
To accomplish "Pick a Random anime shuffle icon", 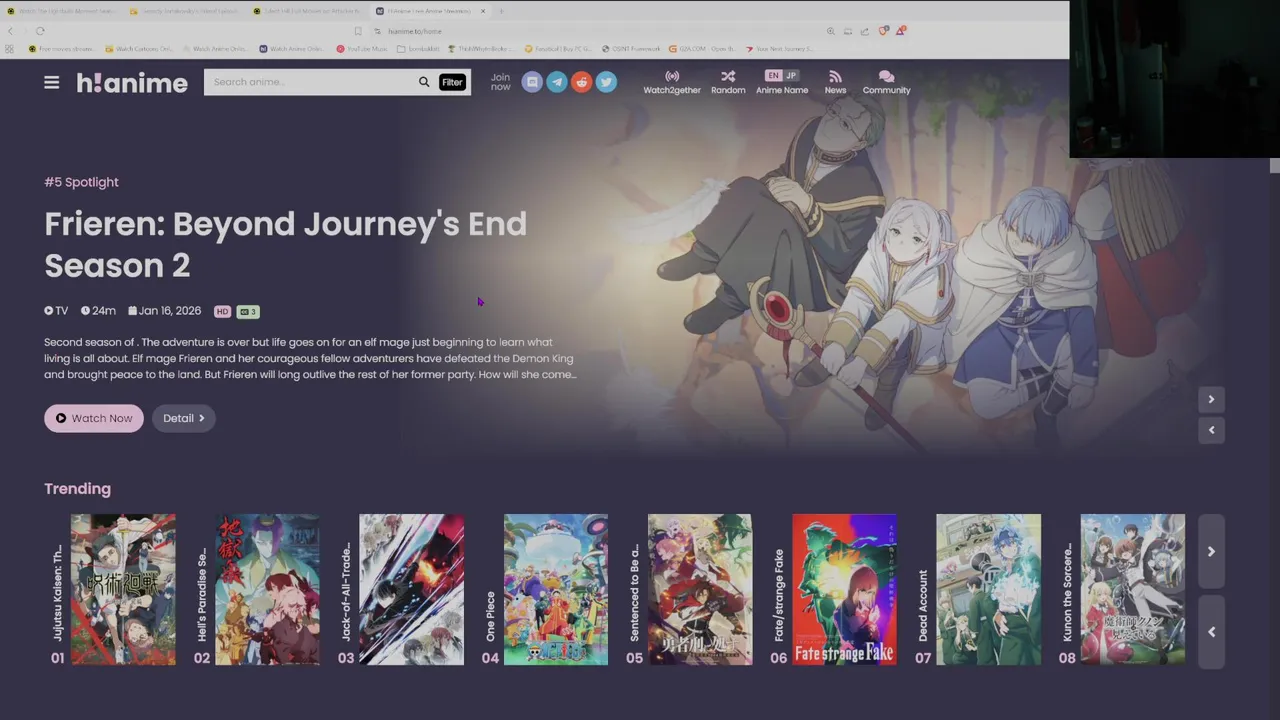I will [728, 76].
